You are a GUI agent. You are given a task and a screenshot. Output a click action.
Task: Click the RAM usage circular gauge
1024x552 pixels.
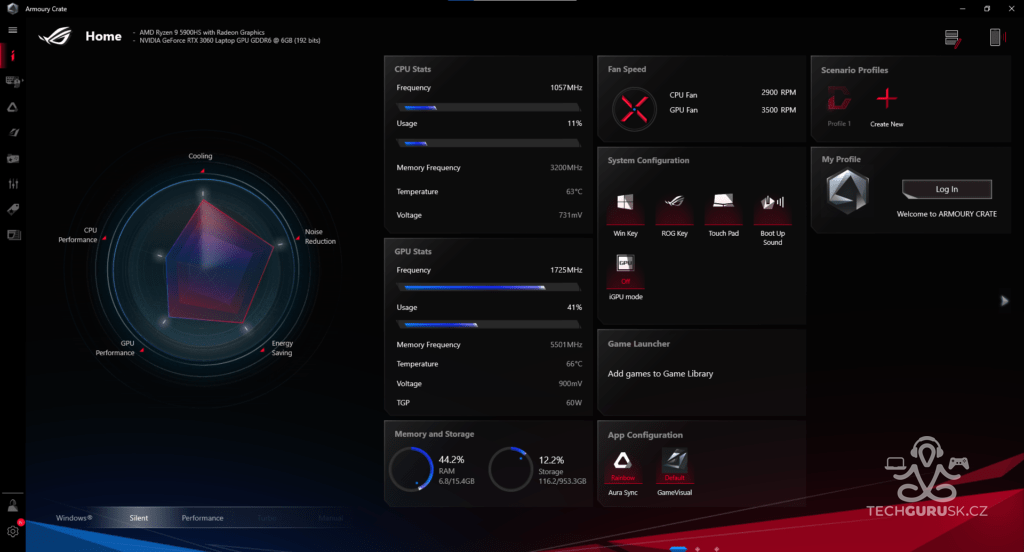[411, 468]
